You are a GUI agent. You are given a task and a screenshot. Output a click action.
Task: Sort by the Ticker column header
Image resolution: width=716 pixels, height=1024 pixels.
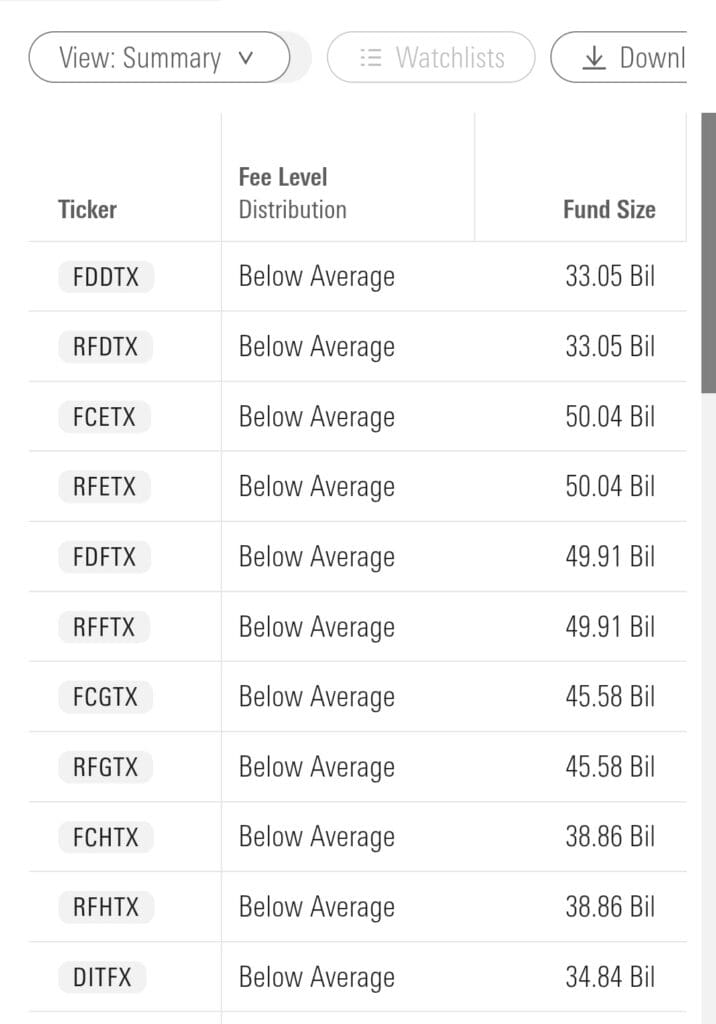[x=87, y=210]
